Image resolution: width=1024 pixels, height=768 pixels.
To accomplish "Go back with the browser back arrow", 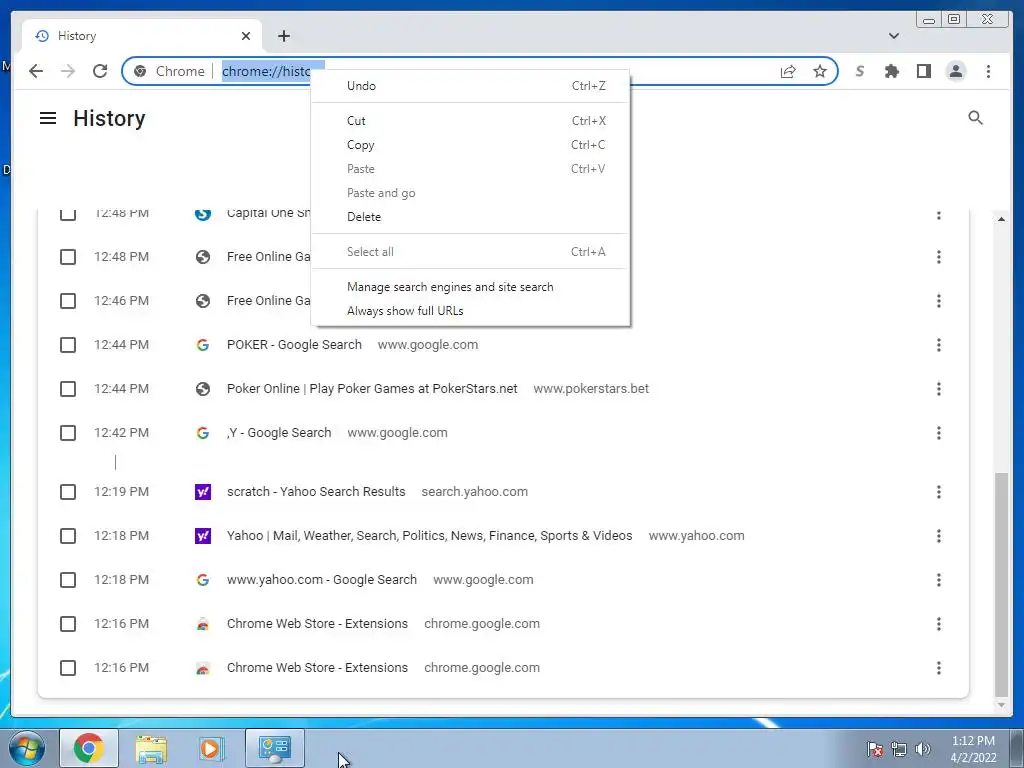I will point(36,71).
